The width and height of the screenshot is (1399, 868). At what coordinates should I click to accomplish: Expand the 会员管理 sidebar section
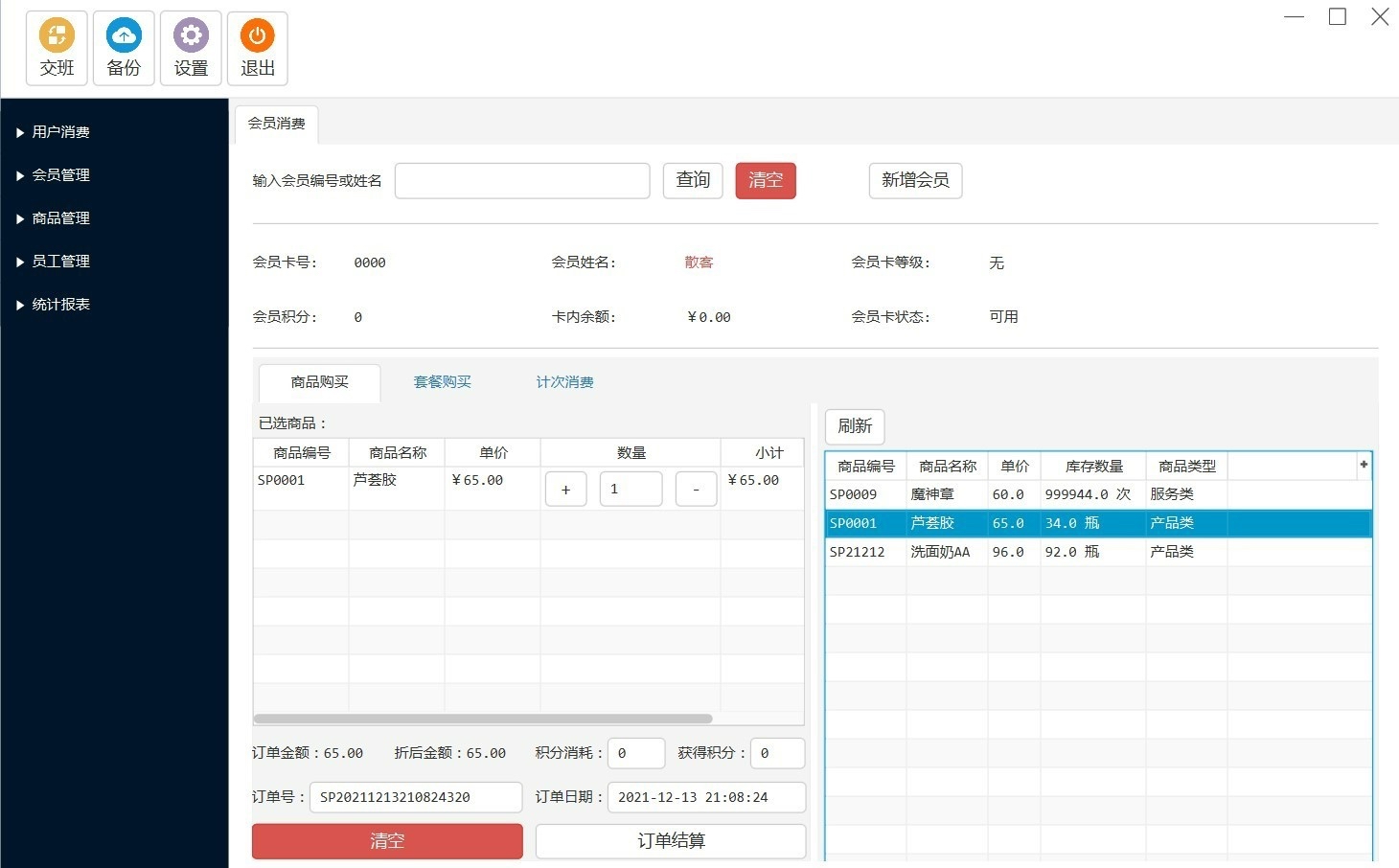click(x=61, y=174)
